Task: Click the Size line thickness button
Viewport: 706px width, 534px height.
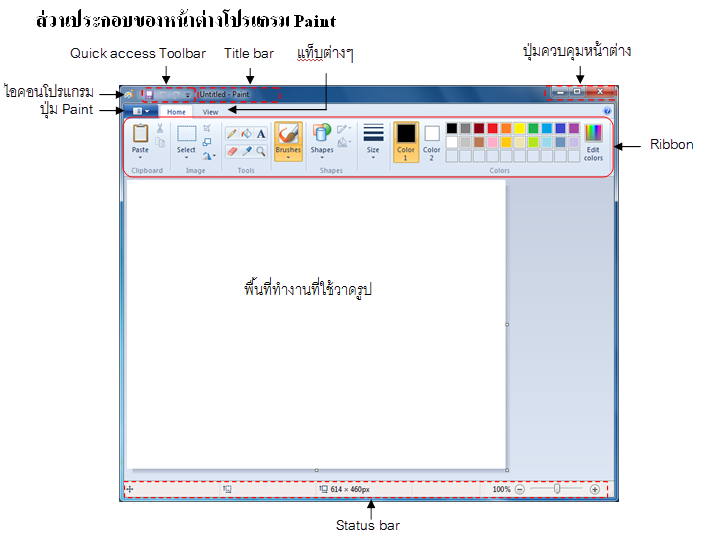Action: click(x=373, y=141)
